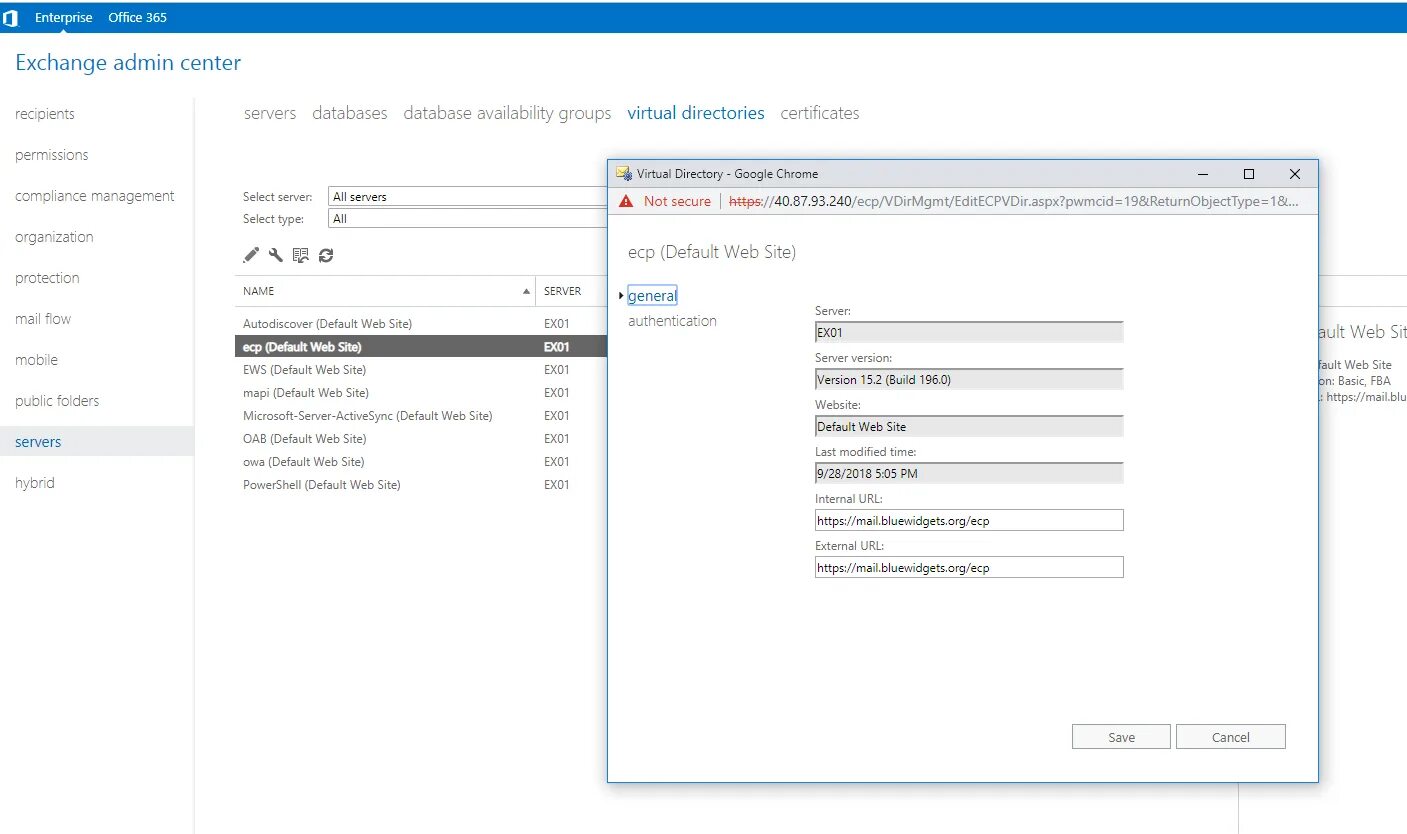Select Autodiscover (Default Web Site) row
The image size is (1407, 834).
(421, 324)
